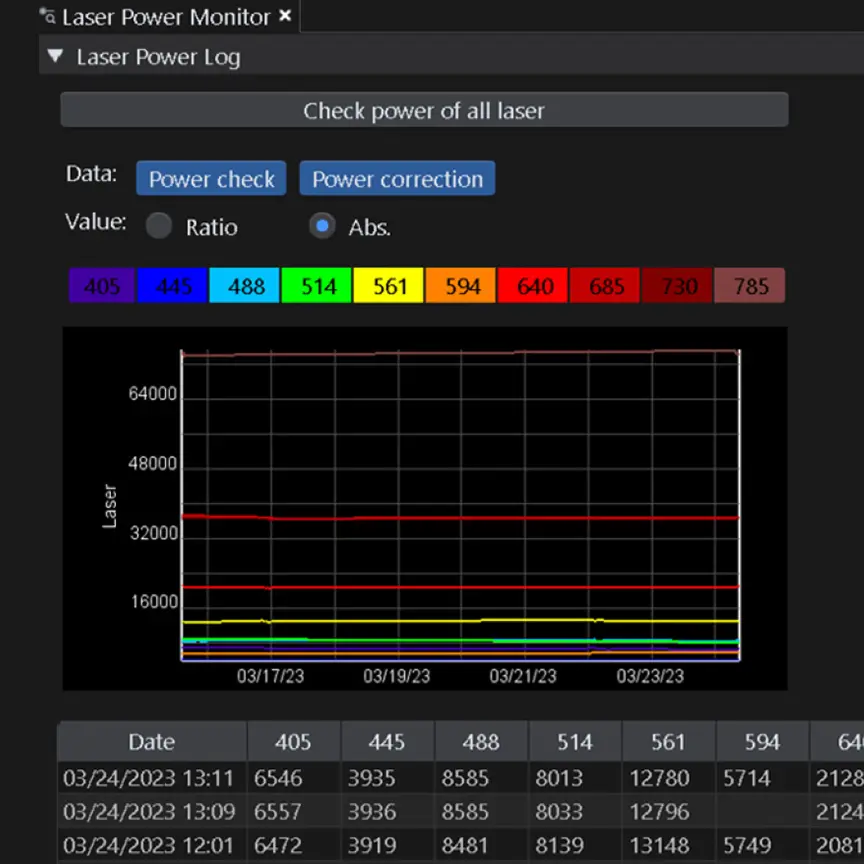This screenshot has height=864, width=864.
Task: Click the Date column header
Action: (151, 742)
